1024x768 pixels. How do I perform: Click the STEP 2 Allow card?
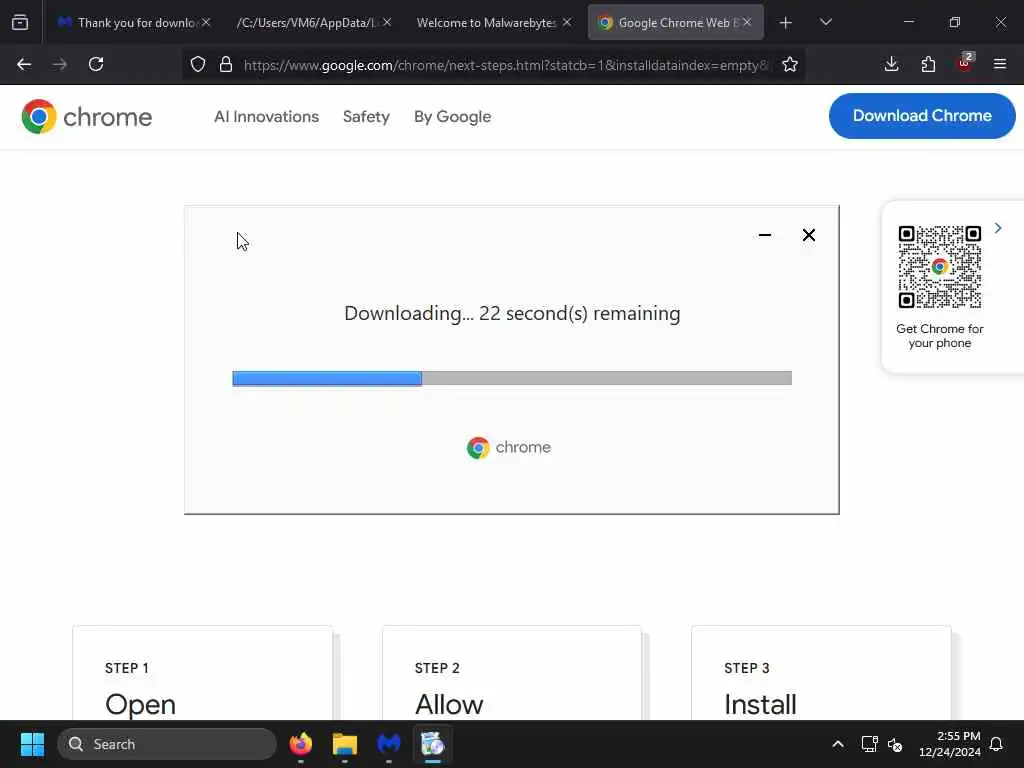[512, 673]
